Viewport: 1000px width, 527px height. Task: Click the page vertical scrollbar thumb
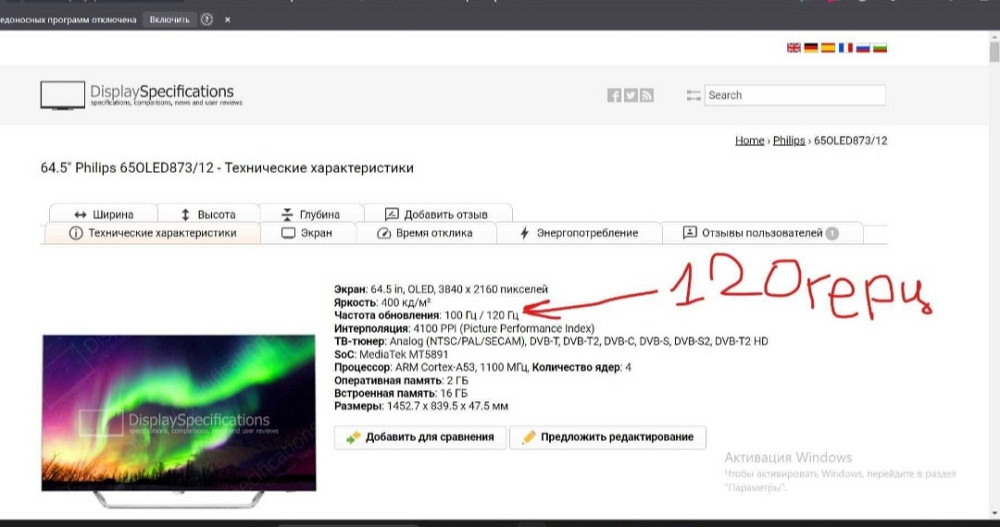pyautogui.click(x=994, y=51)
